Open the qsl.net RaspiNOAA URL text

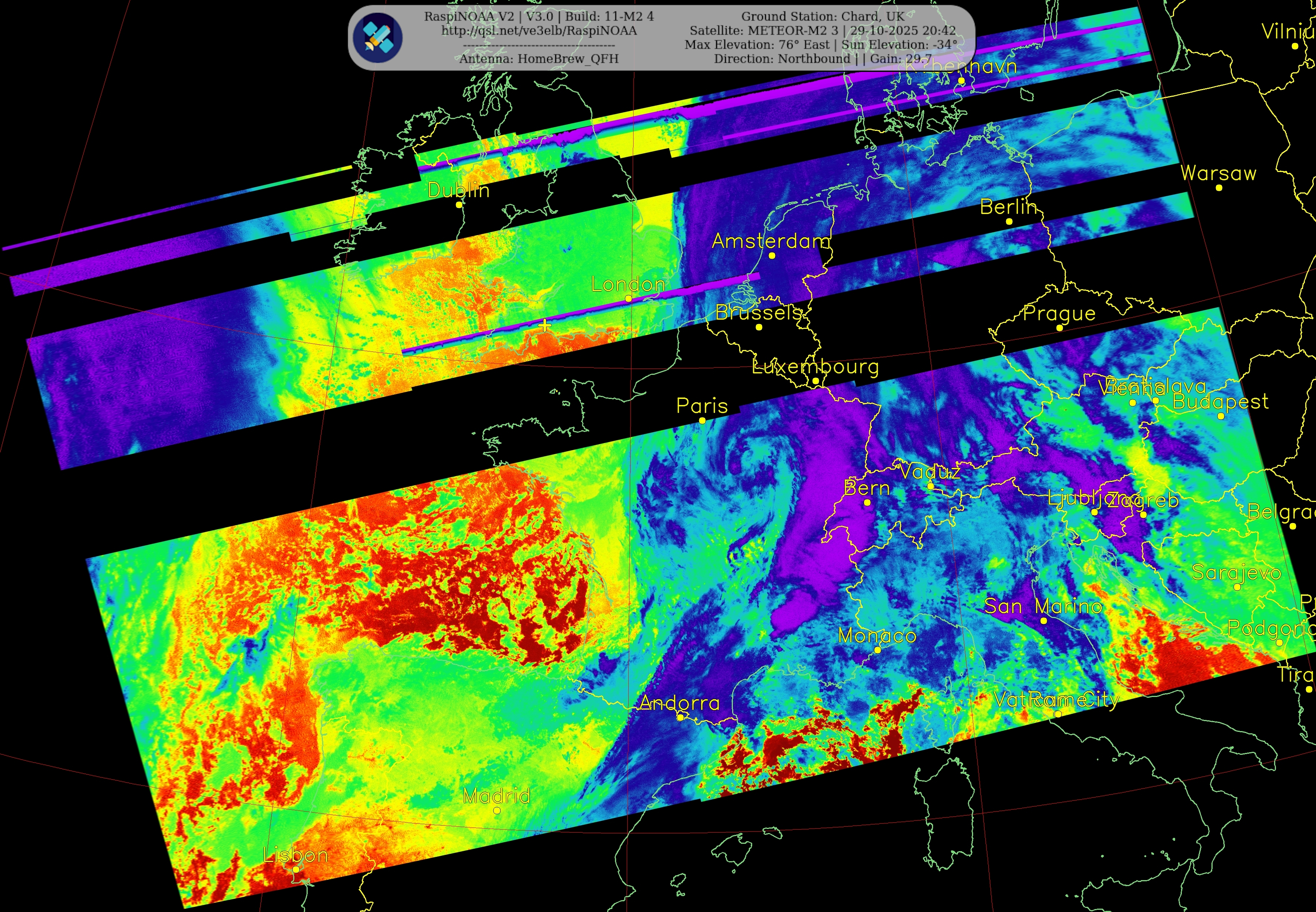point(539,31)
